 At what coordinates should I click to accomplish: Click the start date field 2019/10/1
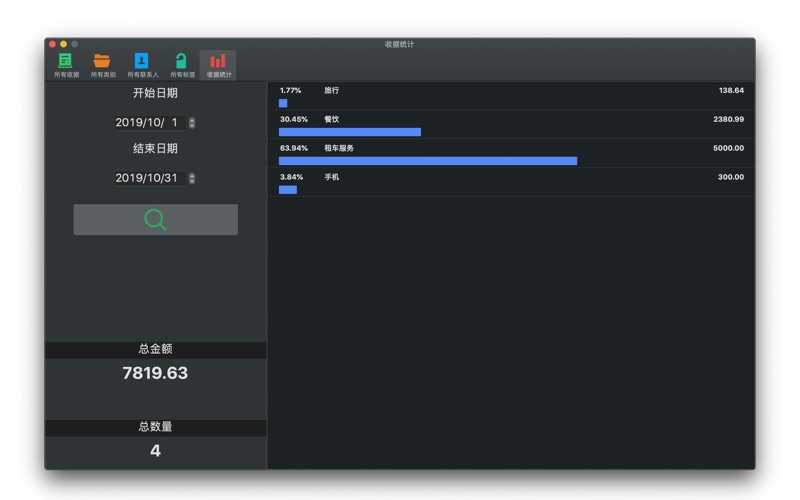(x=148, y=123)
